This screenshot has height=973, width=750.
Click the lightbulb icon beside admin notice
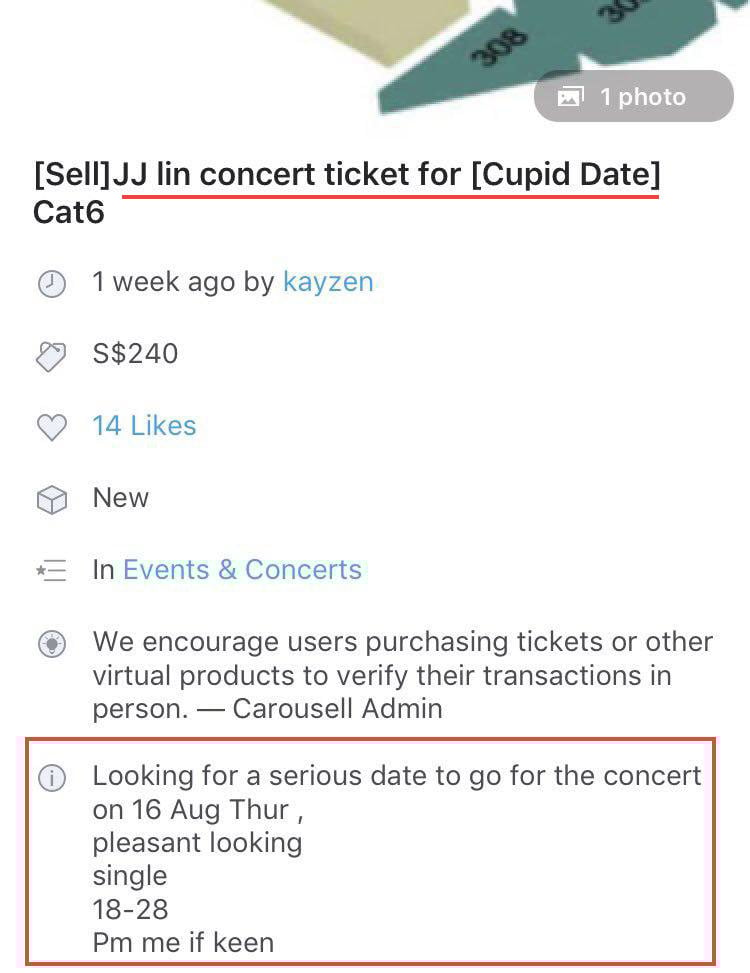click(51, 643)
